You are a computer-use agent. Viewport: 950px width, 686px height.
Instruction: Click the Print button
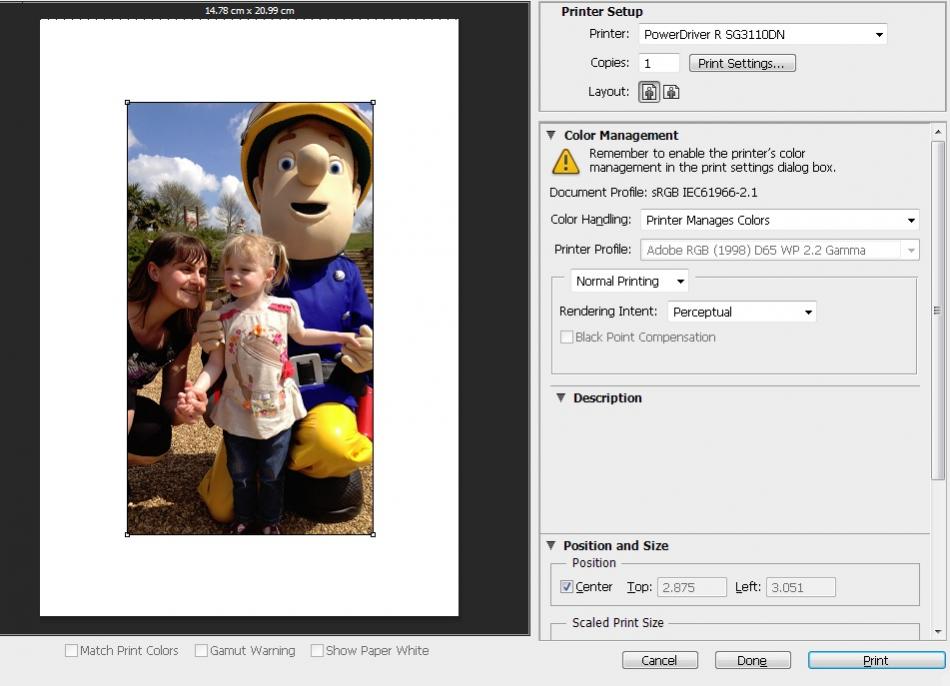coord(876,660)
